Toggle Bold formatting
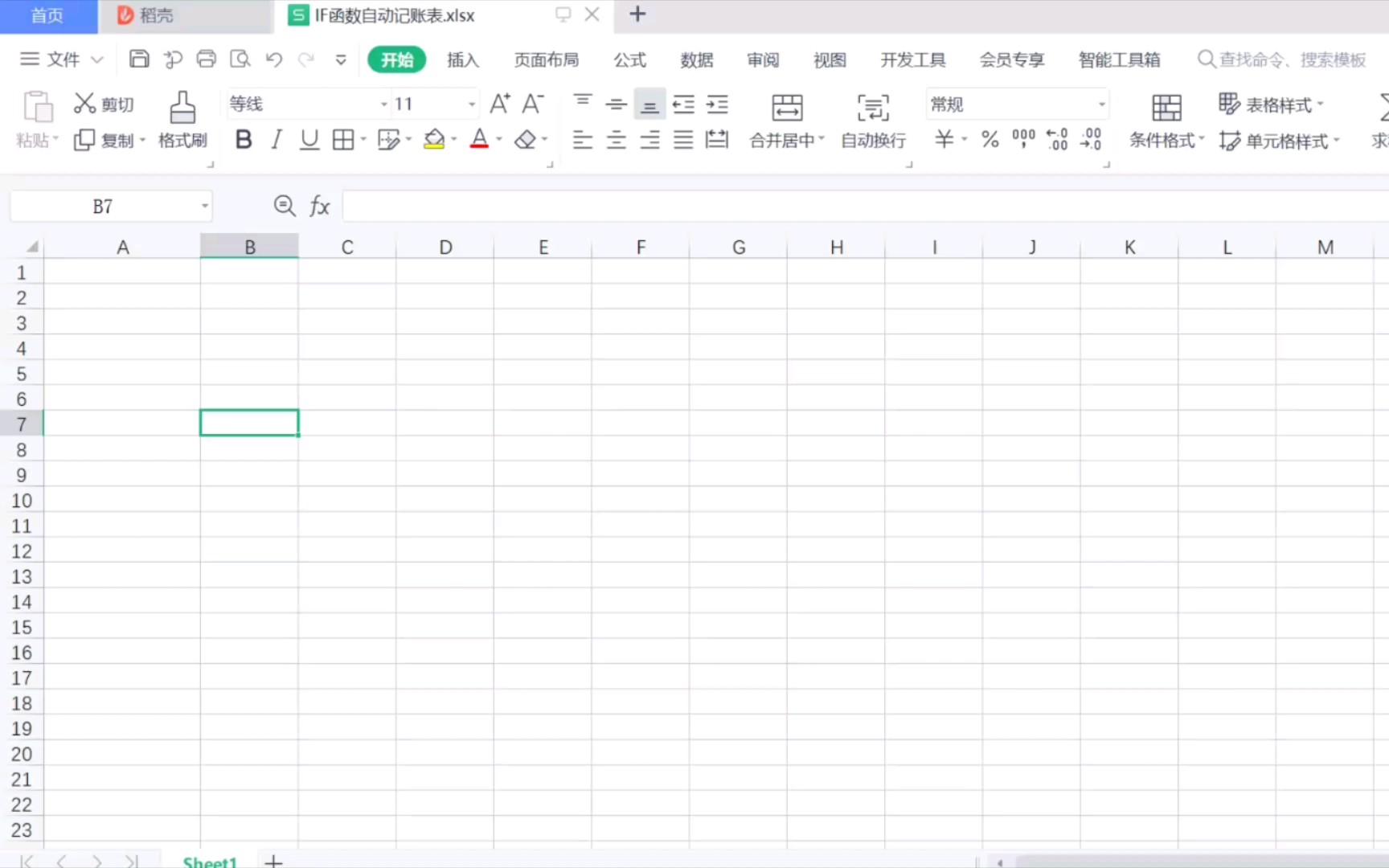 click(x=243, y=139)
